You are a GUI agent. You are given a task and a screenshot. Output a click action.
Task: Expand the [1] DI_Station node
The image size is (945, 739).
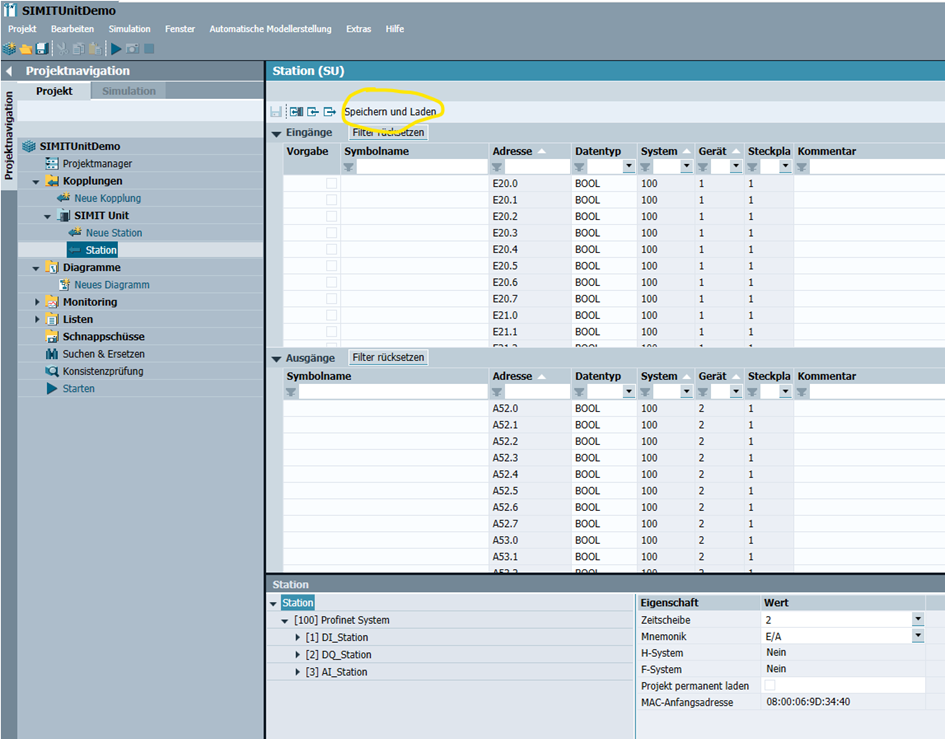[297, 637]
